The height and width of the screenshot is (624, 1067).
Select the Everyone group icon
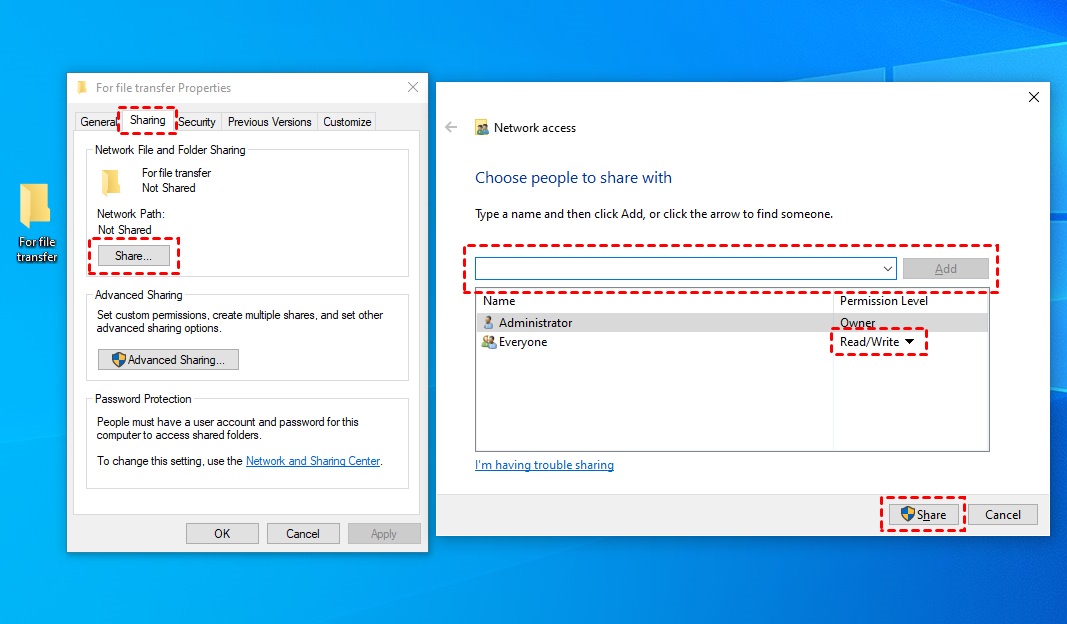tap(489, 341)
